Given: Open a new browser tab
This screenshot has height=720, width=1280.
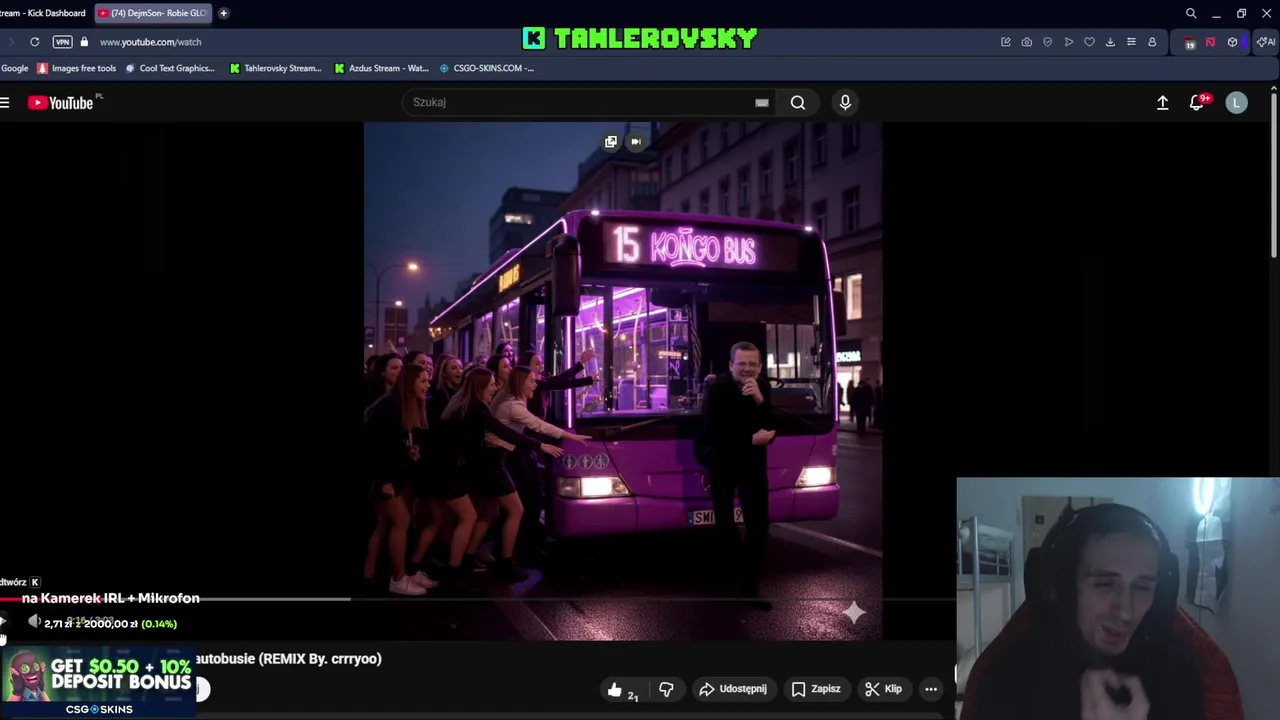Looking at the screenshot, I should [223, 13].
